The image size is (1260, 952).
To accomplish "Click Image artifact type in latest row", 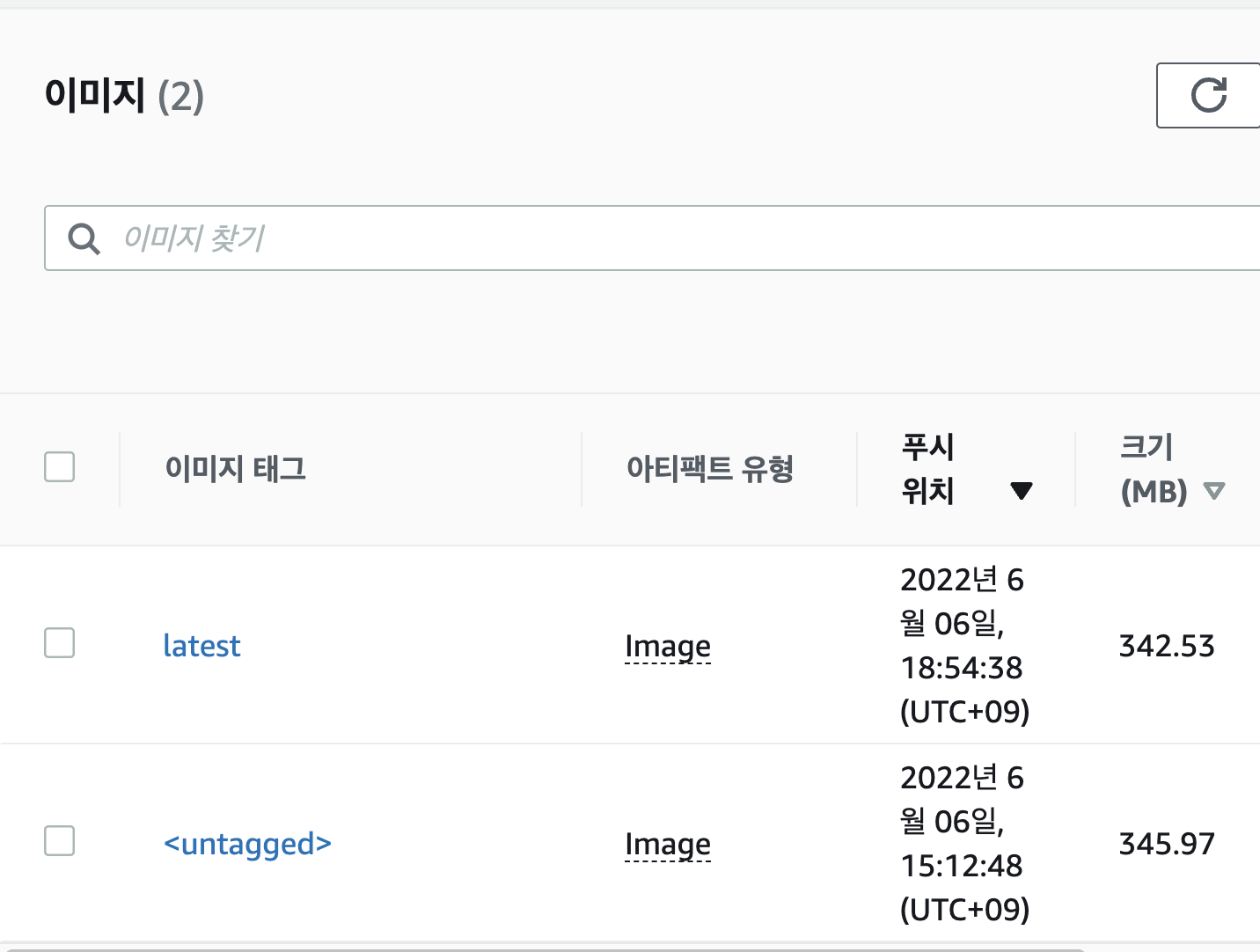I will 668,647.
